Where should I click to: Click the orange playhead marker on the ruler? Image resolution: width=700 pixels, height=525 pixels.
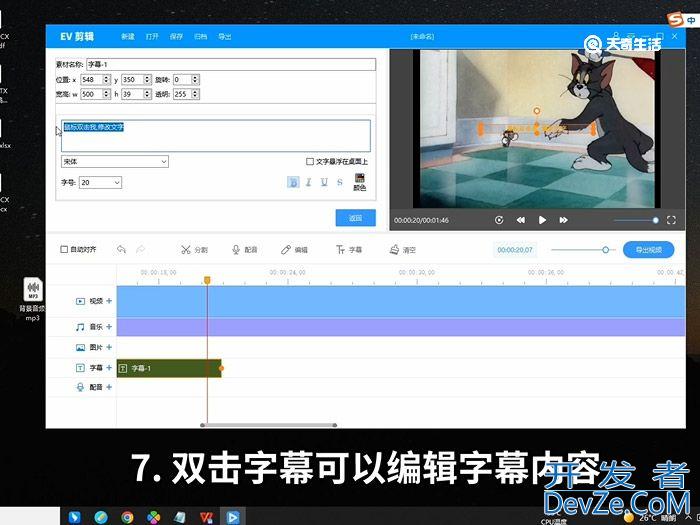(207, 280)
